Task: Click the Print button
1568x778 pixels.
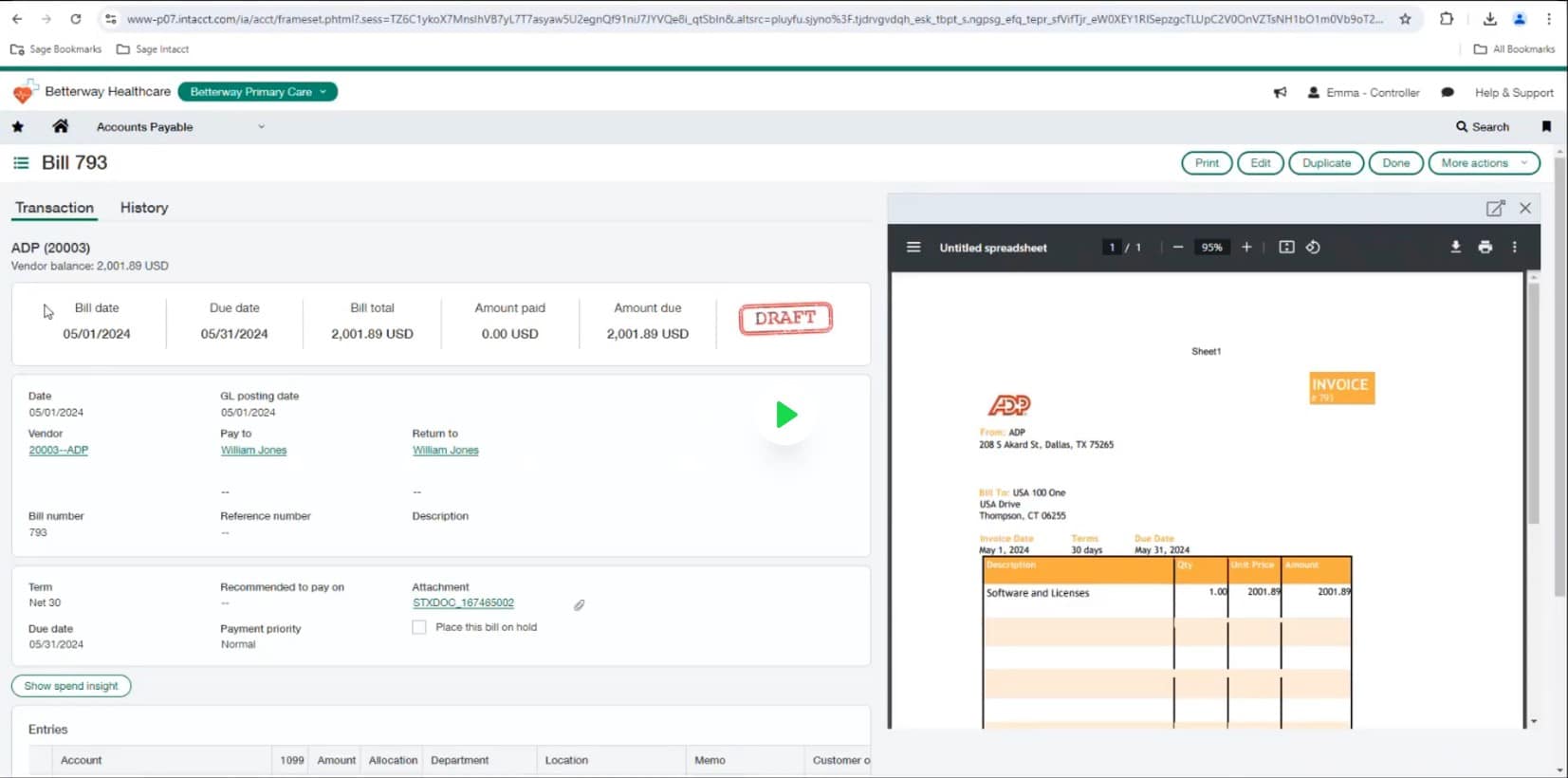Action: (x=1207, y=163)
